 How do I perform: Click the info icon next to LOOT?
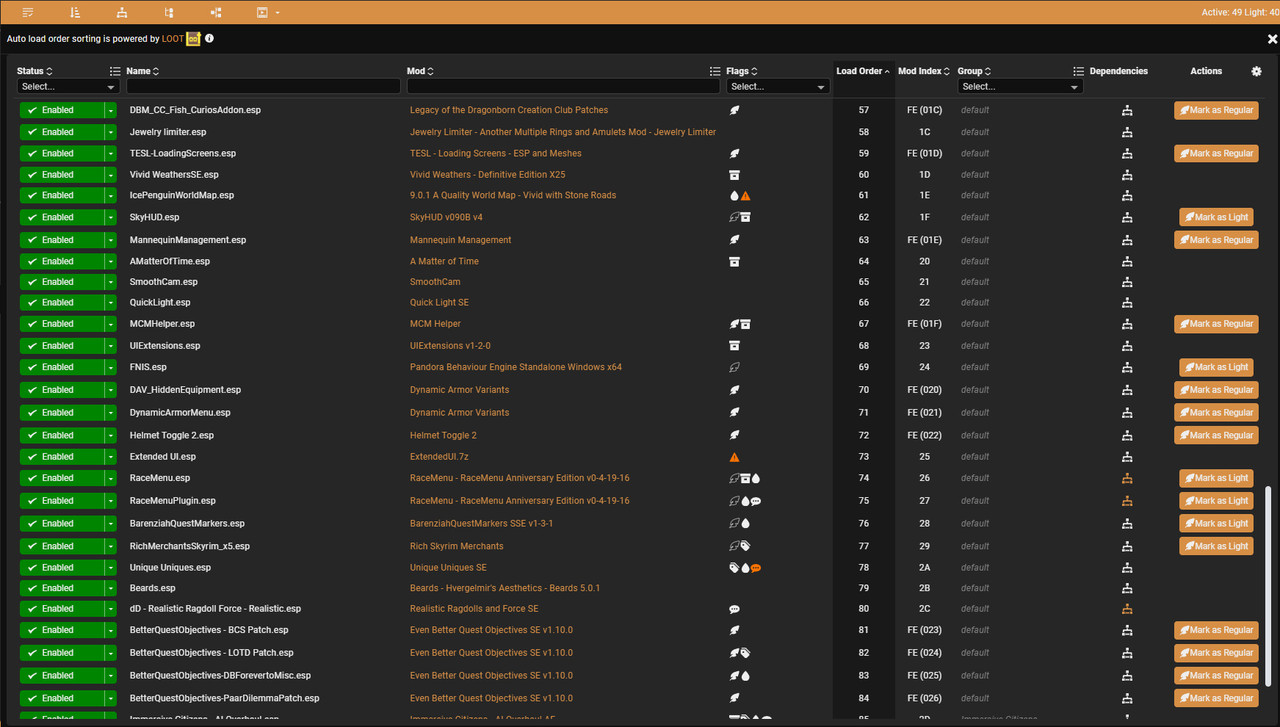pos(209,39)
